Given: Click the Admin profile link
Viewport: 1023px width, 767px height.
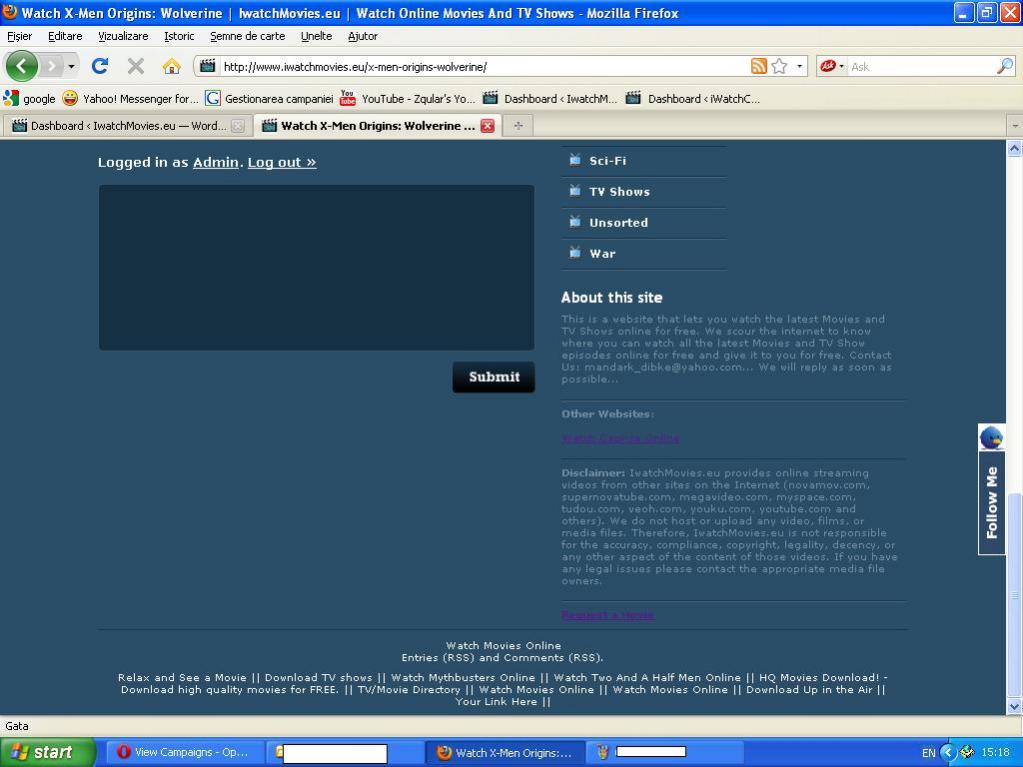Looking at the screenshot, I should pyautogui.click(x=215, y=162).
